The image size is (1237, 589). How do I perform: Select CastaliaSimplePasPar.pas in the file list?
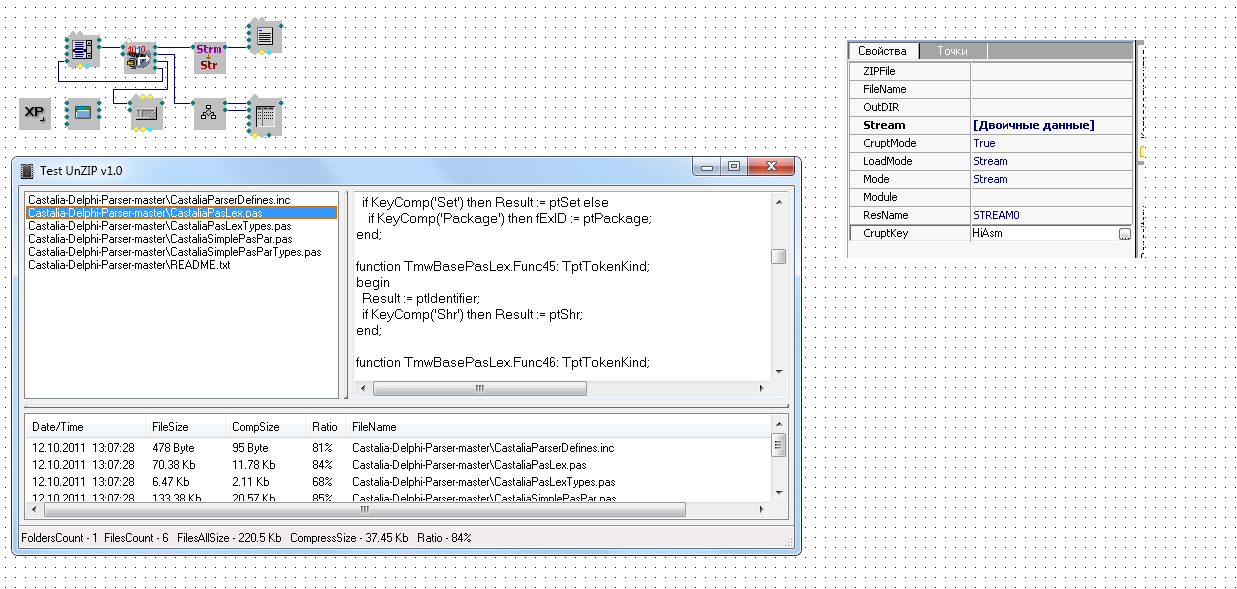point(160,239)
